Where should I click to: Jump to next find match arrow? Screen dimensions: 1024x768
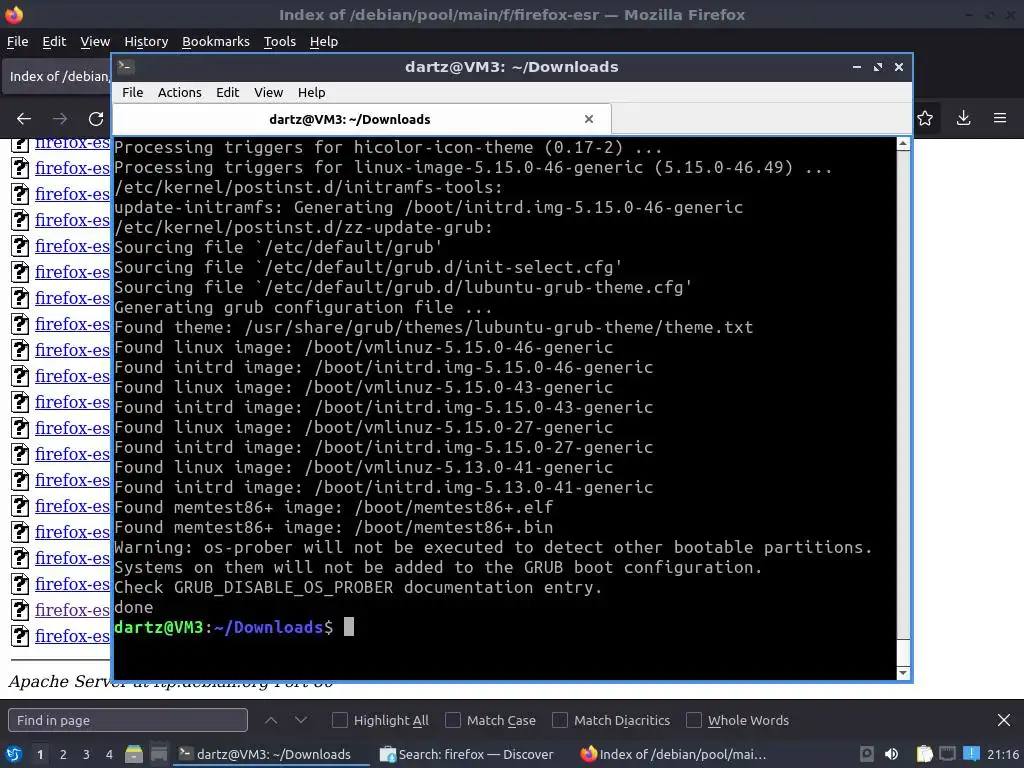click(x=301, y=720)
